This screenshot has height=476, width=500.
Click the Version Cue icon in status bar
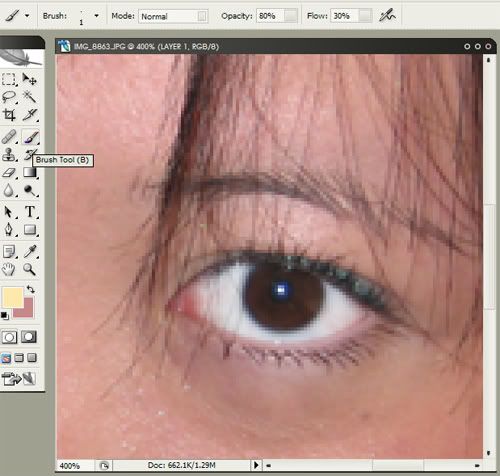pos(104,465)
